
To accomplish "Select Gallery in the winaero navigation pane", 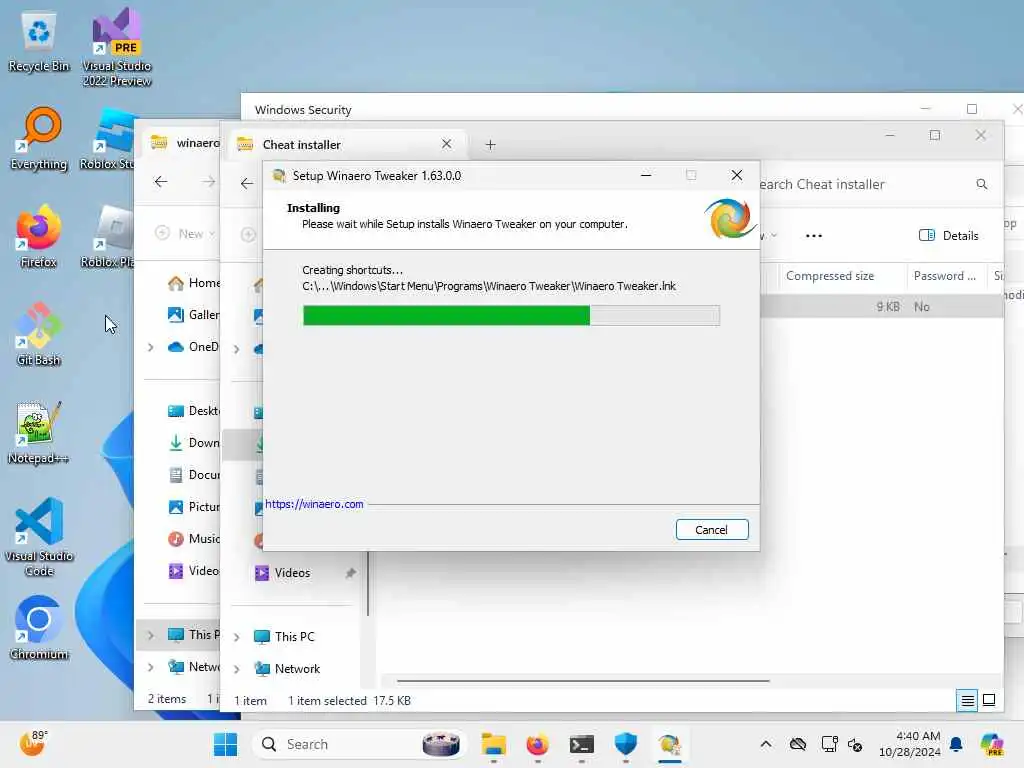I will [194, 315].
